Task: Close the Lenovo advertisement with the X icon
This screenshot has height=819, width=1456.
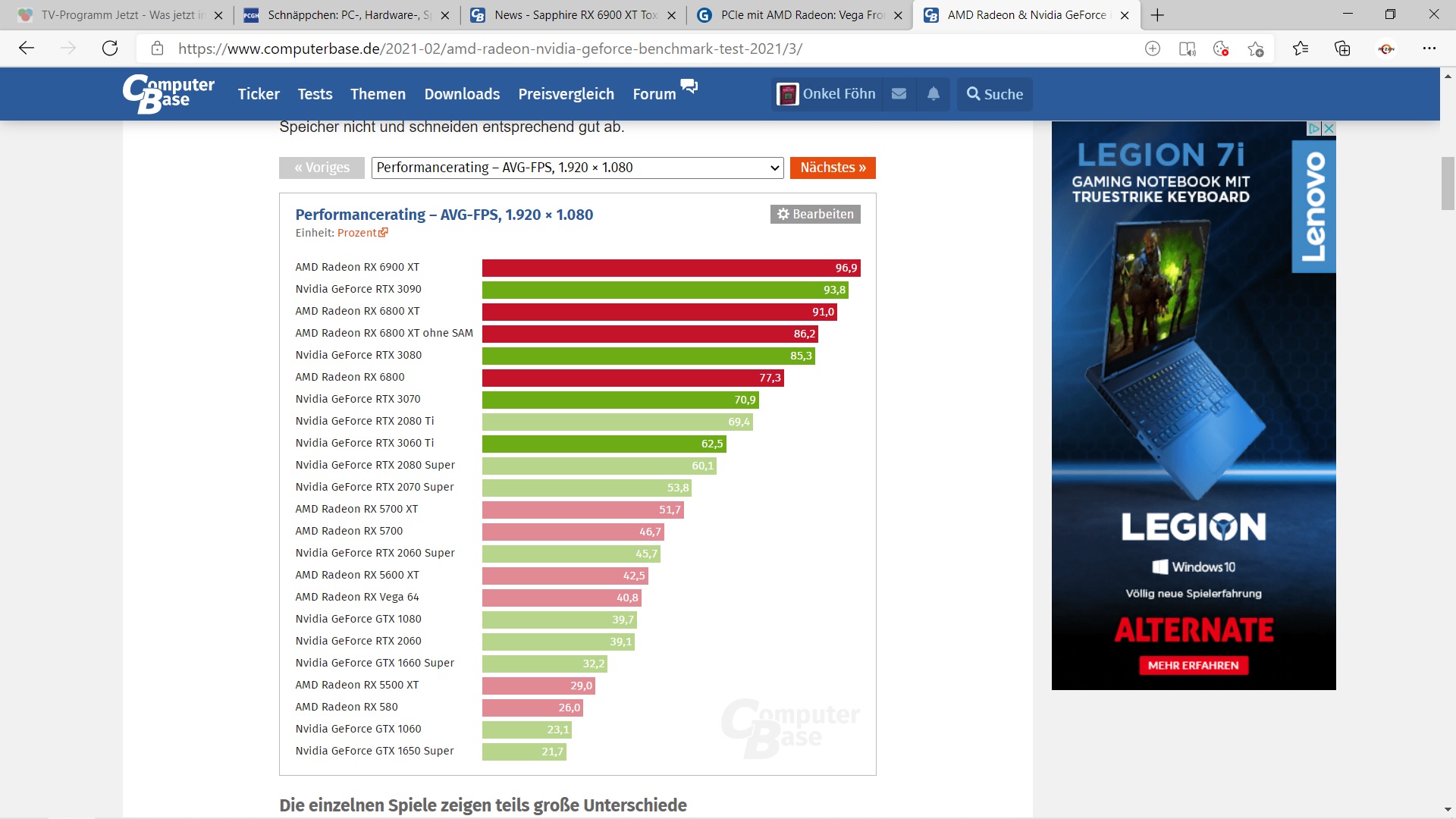Action: 1329,128
